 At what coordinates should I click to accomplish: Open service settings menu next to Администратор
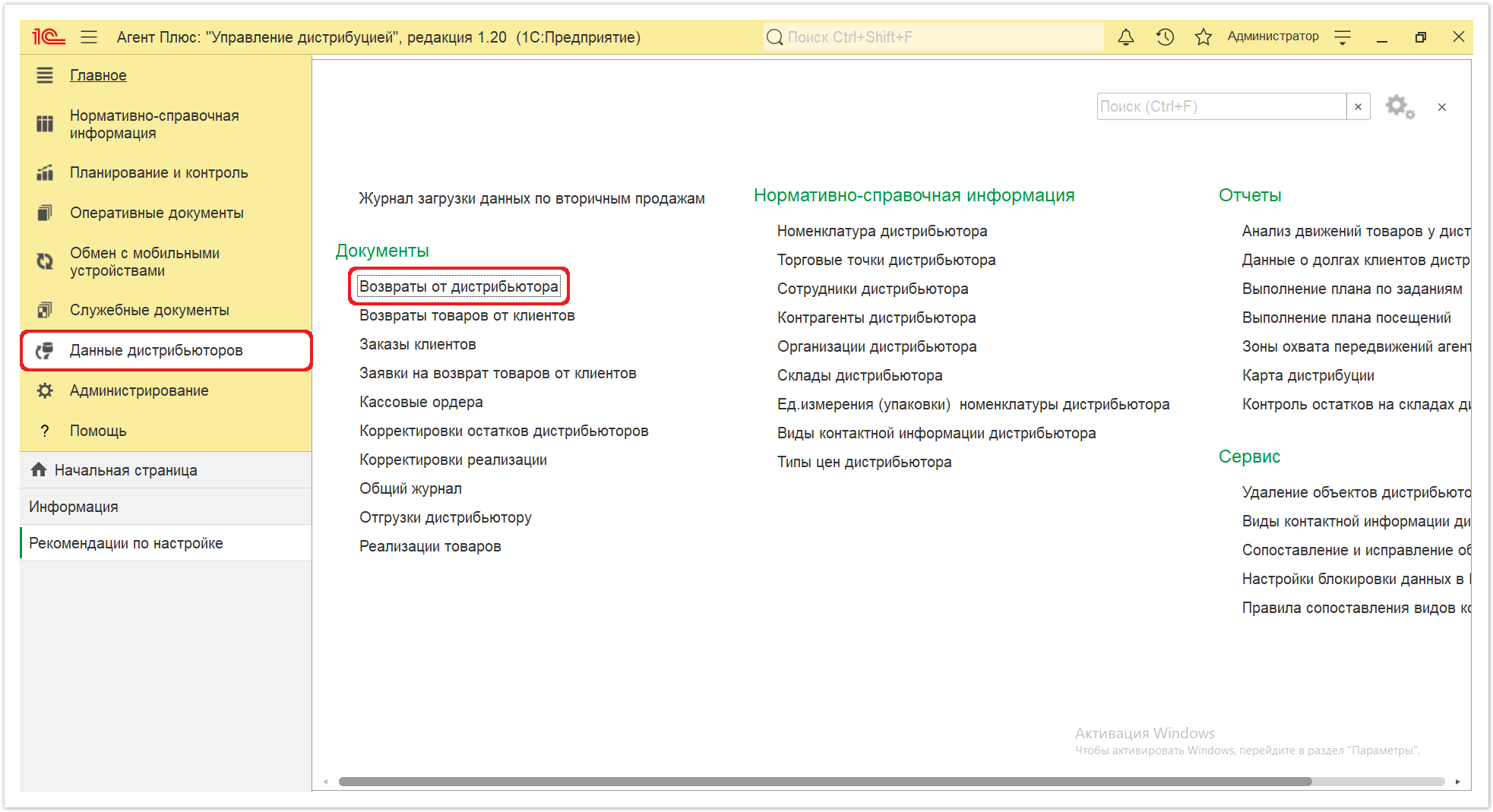tap(1343, 37)
